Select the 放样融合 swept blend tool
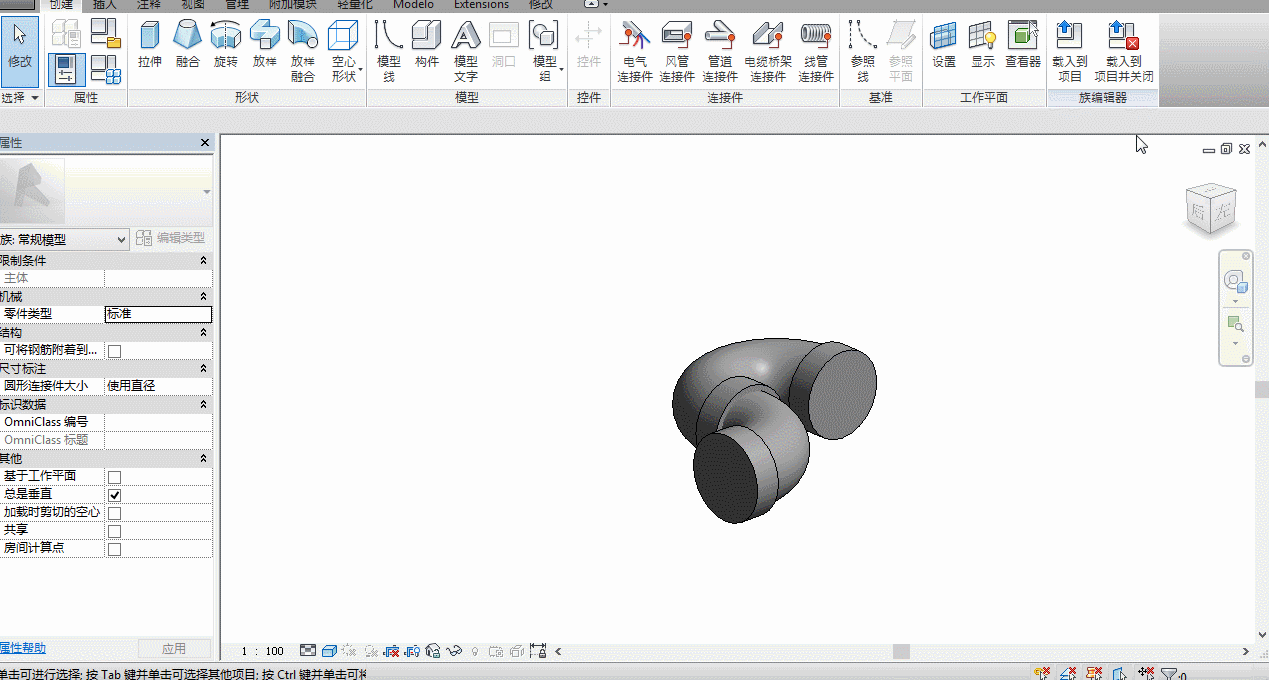This screenshot has width=1269, height=680. click(303, 51)
